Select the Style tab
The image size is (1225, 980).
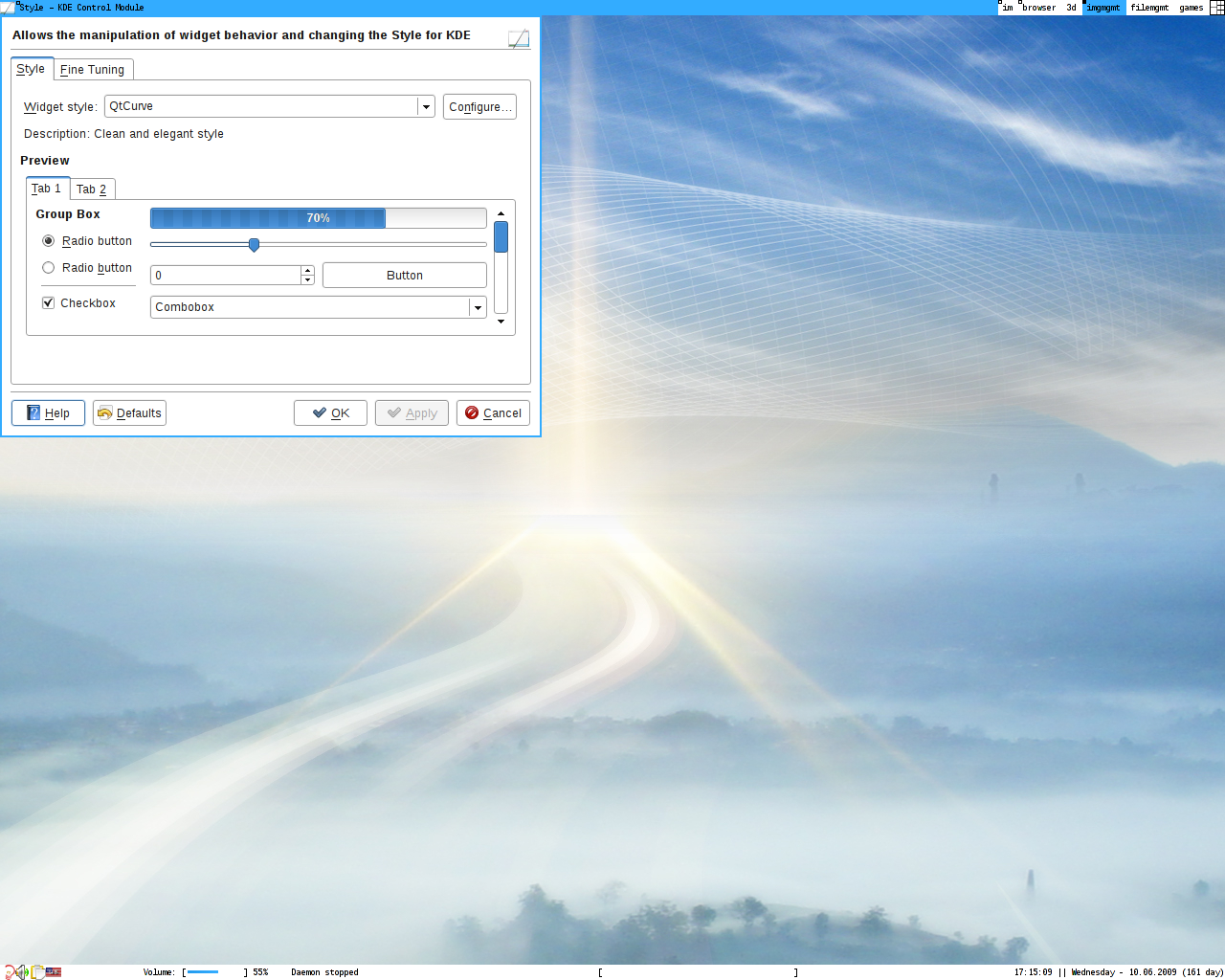pos(31,69)
